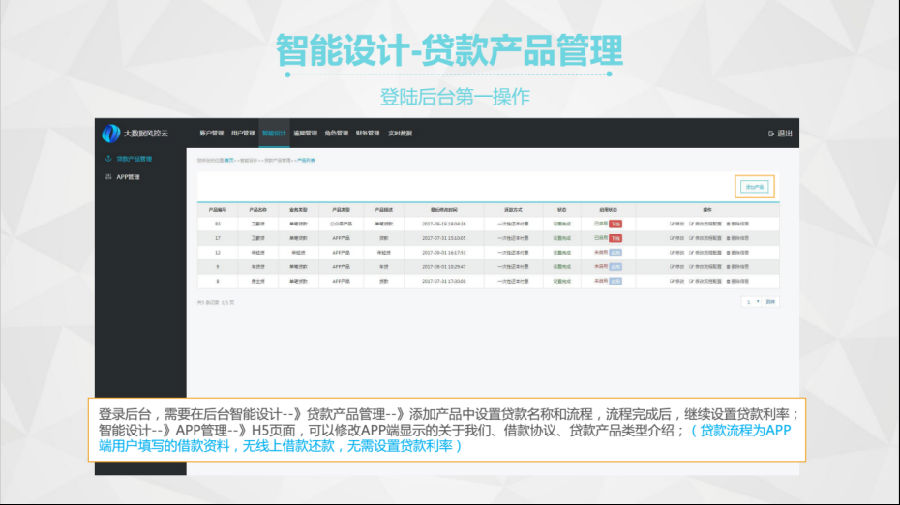Click 首页 link in the breadcrumb
900x505 pixels.
(x=229, y=160)
